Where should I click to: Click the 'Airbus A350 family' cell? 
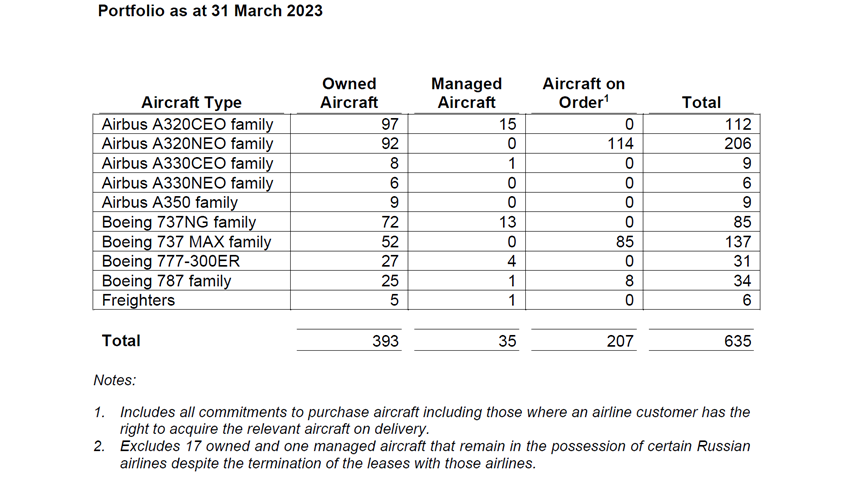[x=170, y=203]
